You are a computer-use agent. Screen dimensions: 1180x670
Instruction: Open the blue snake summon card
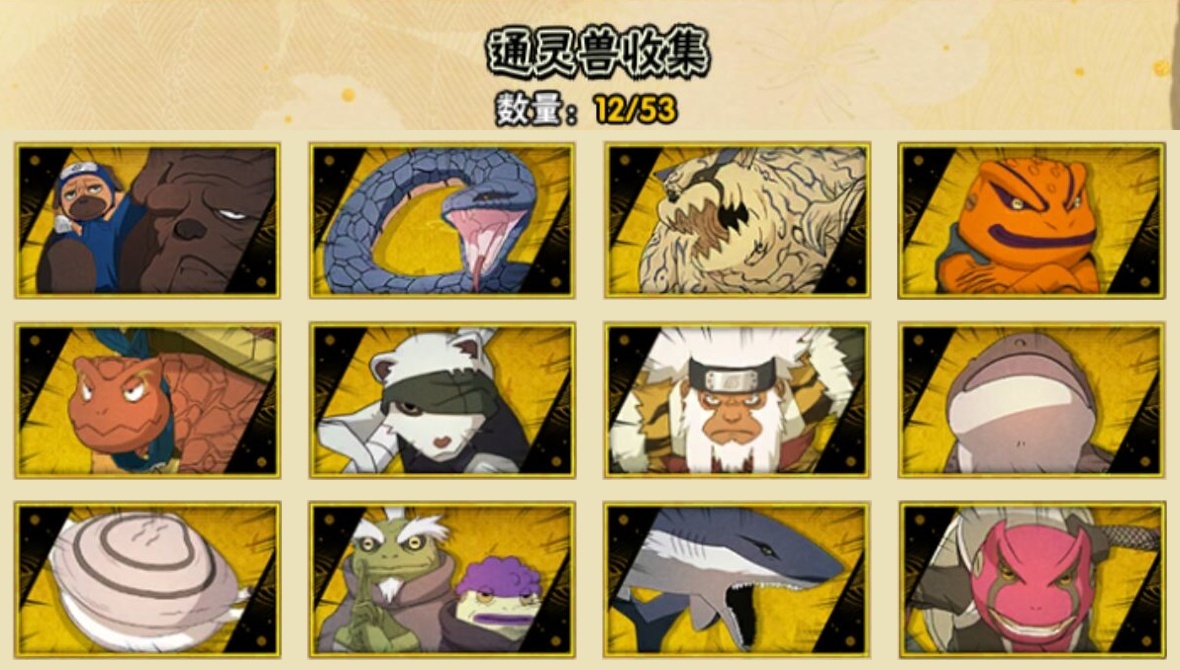click(x=442, y=221)
